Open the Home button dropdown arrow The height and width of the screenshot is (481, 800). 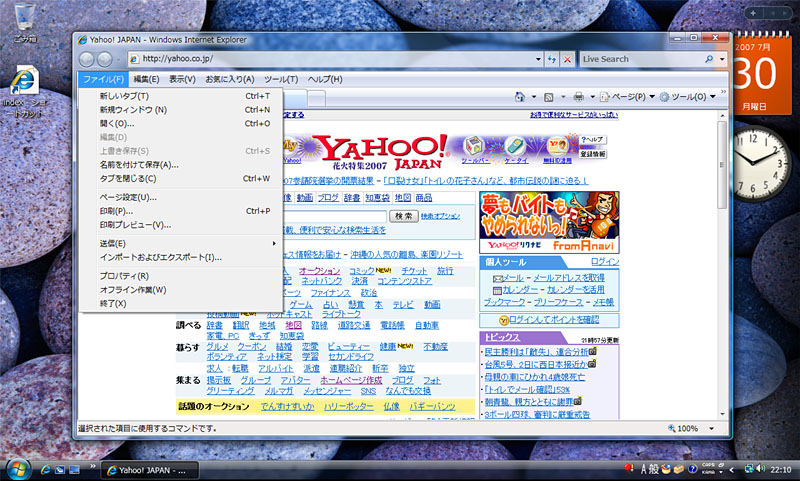pos(534,96)
